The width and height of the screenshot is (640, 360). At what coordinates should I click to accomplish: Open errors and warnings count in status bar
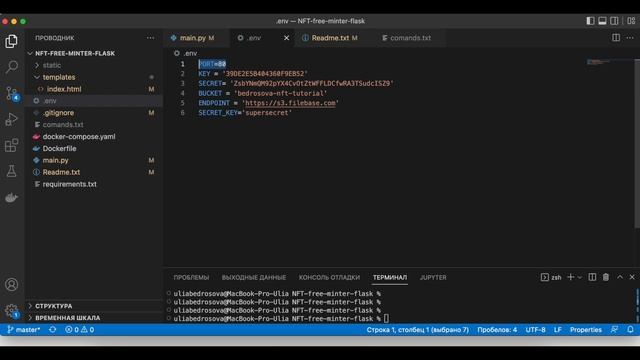point(80,329)
